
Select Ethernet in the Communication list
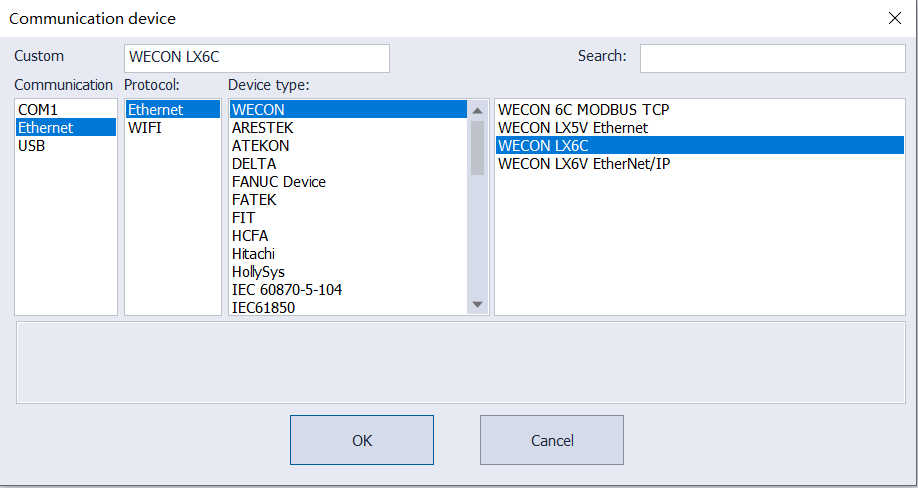pos(66,128)
